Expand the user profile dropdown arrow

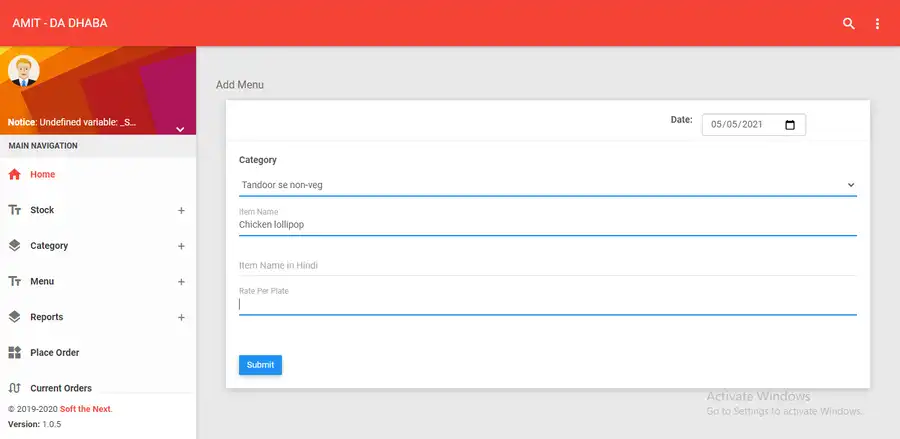click(x=180, y=129)
